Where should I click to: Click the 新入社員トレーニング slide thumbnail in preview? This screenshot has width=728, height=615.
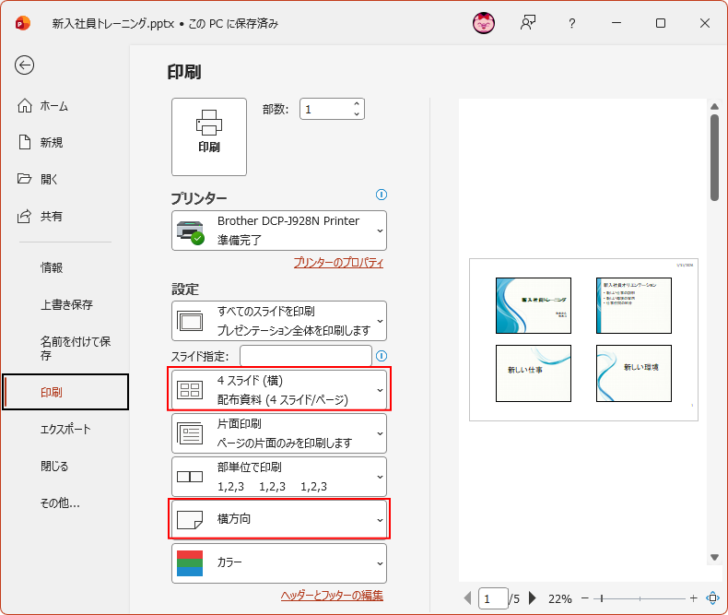[533, 305]
